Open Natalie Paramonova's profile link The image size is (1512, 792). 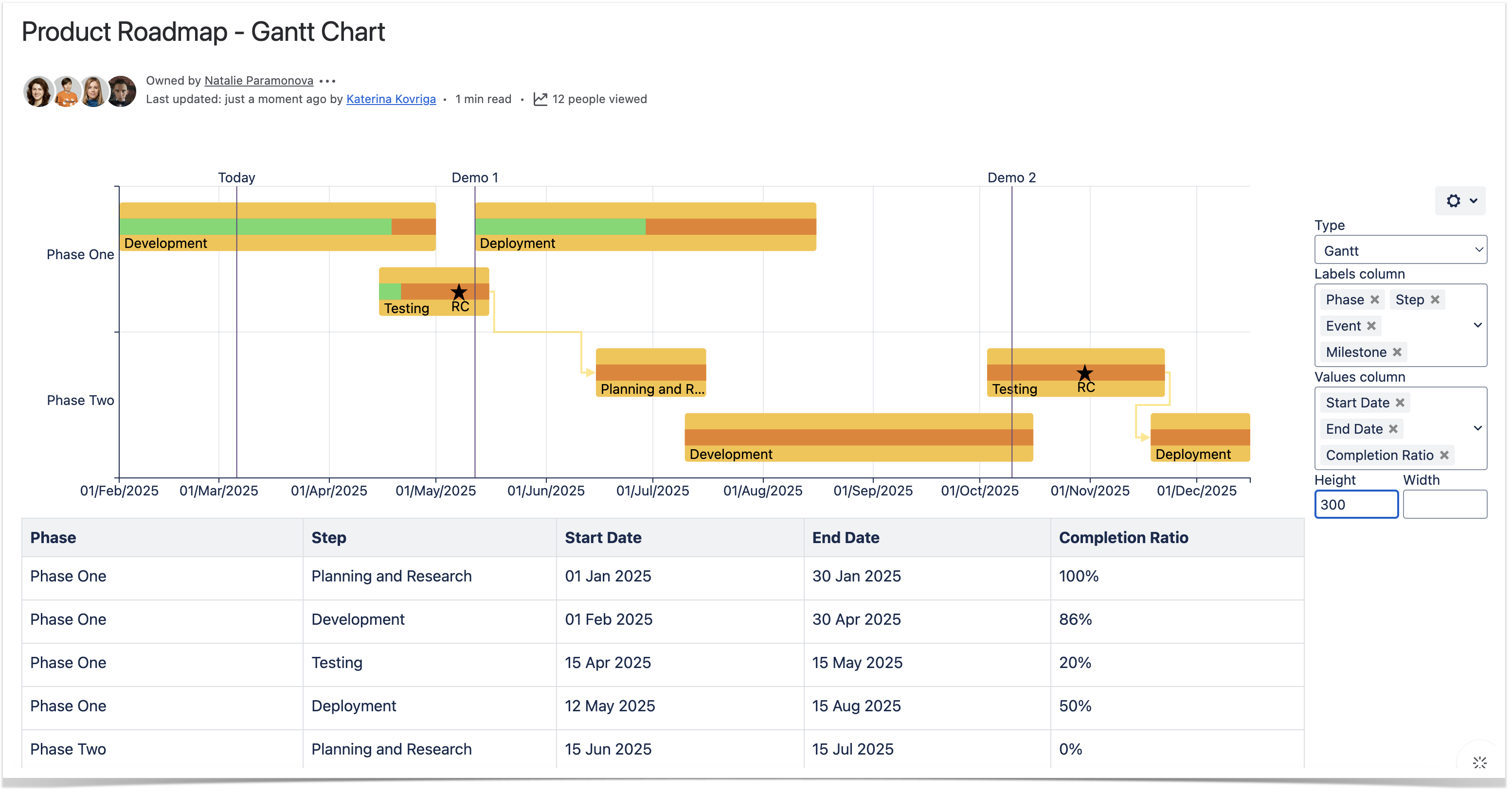coord(259,81)
